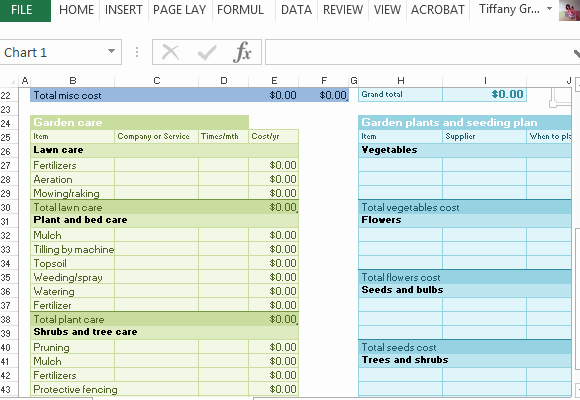Select the Watering cell
The image size is (580, 400).
point(72,291)
